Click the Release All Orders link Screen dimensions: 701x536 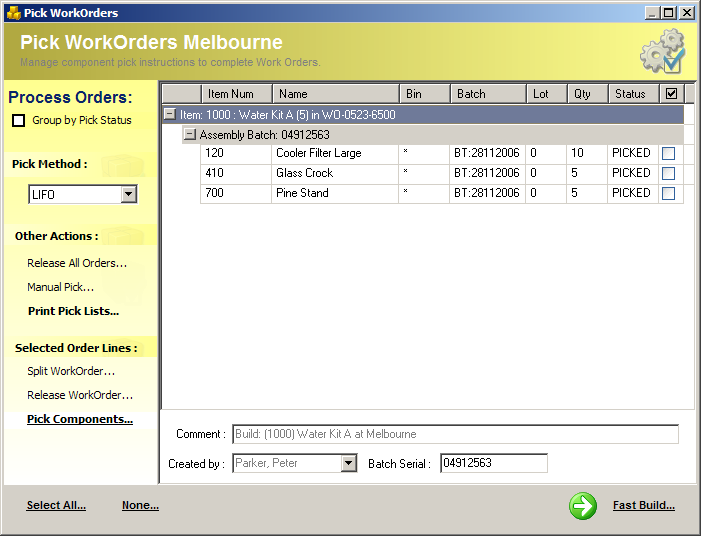(x=77, y=264)
